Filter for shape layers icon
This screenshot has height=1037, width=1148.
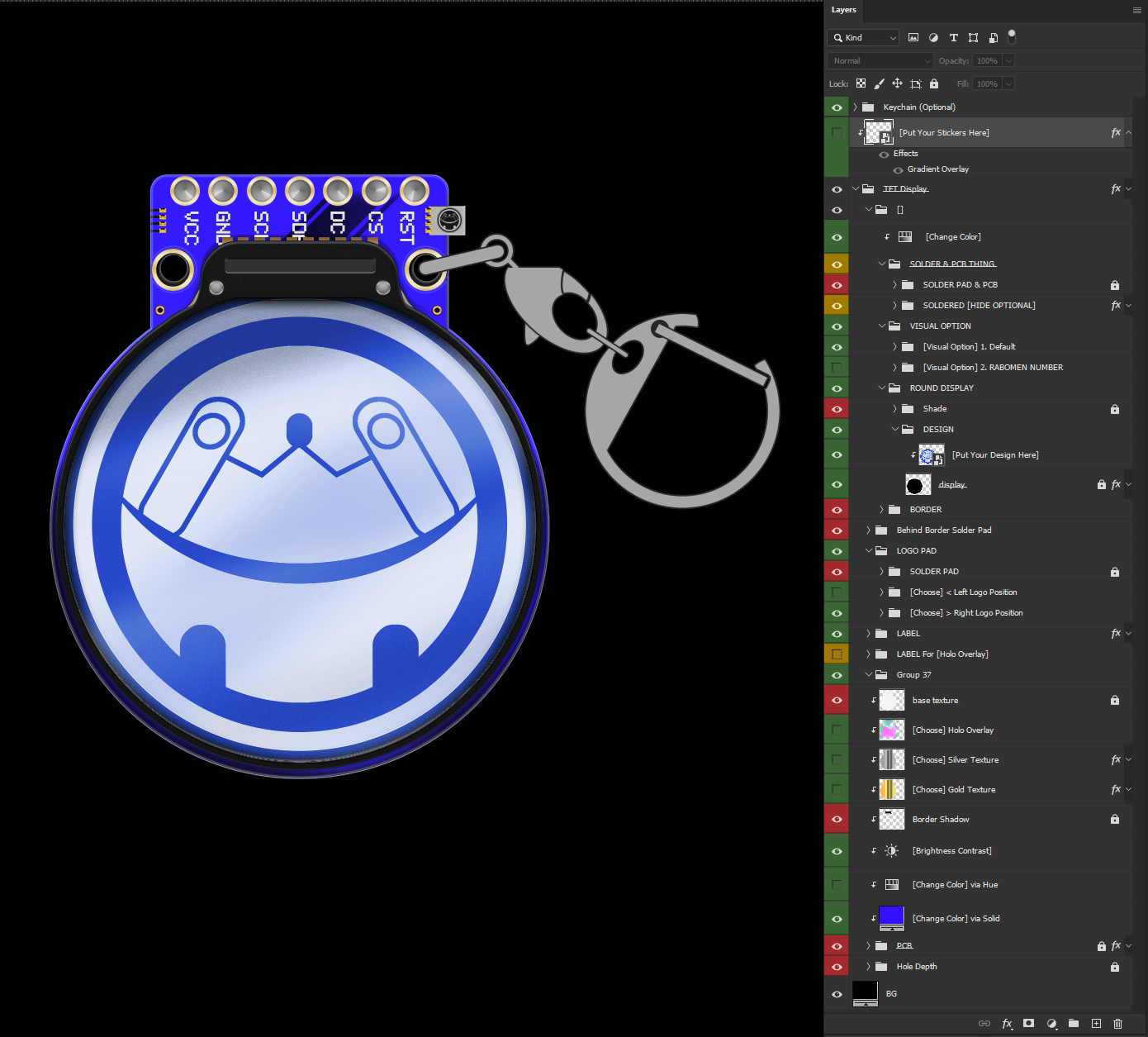click(973, 37)
